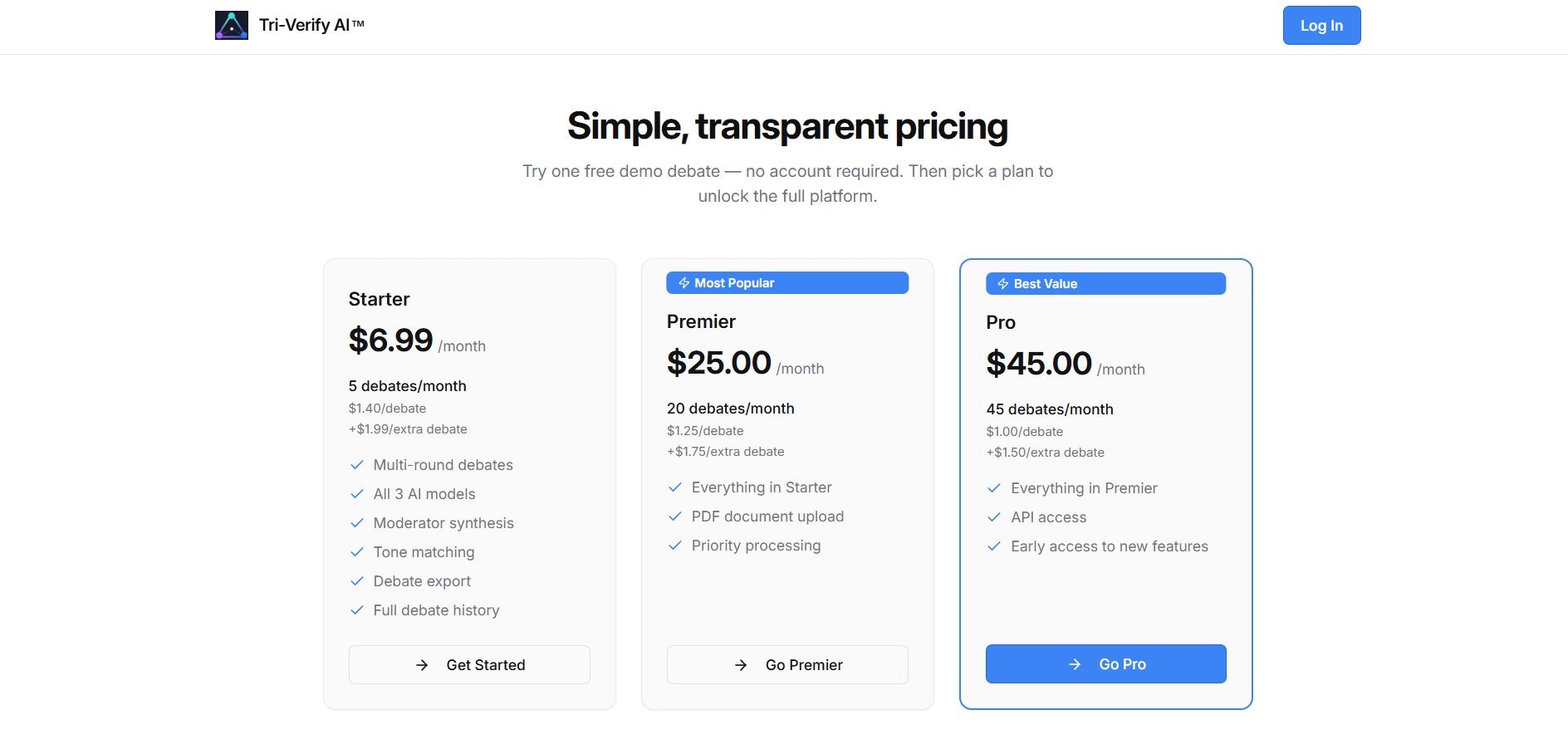This screenshot has width=1568, height=749.
Task: Click checkmark beside Full debate history
Action: click(x=357, y=610)
